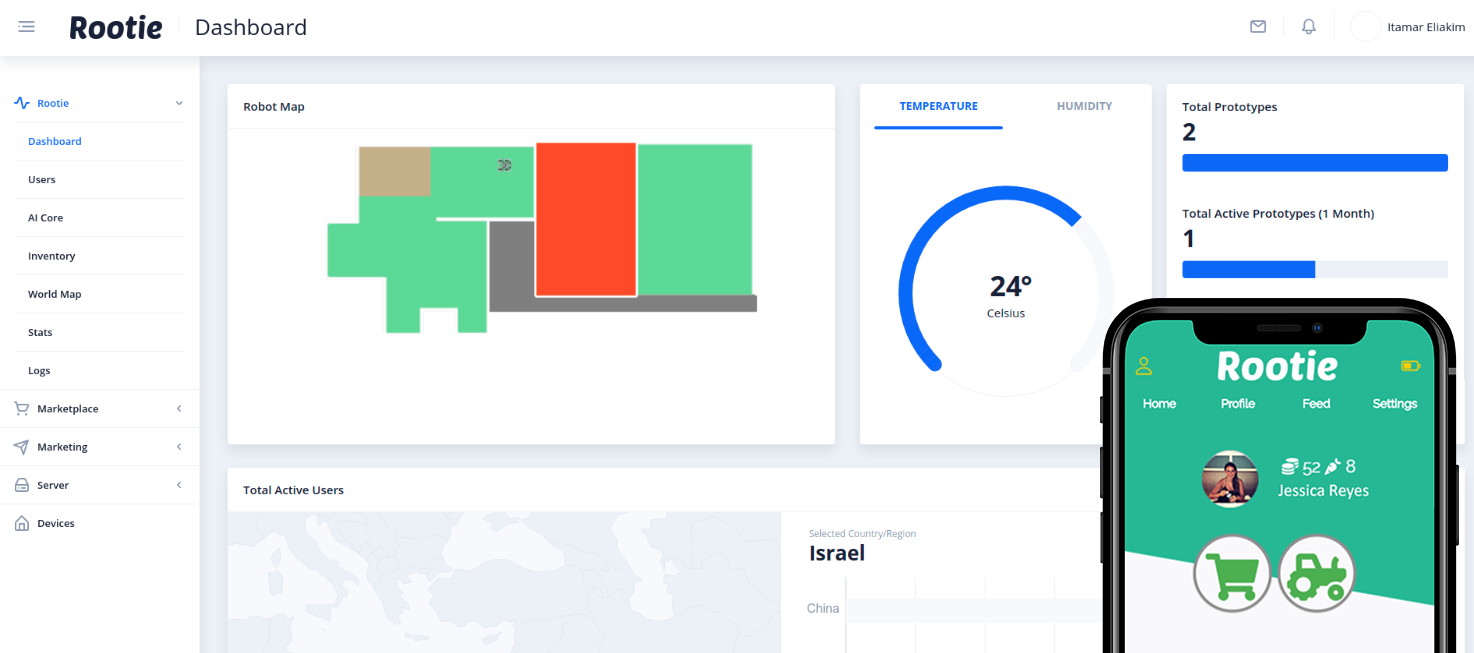Expand the Marketing section chevron
The width and height of the screenshot is (1474, 653).
pyautogui.click(x=179, y=447)
